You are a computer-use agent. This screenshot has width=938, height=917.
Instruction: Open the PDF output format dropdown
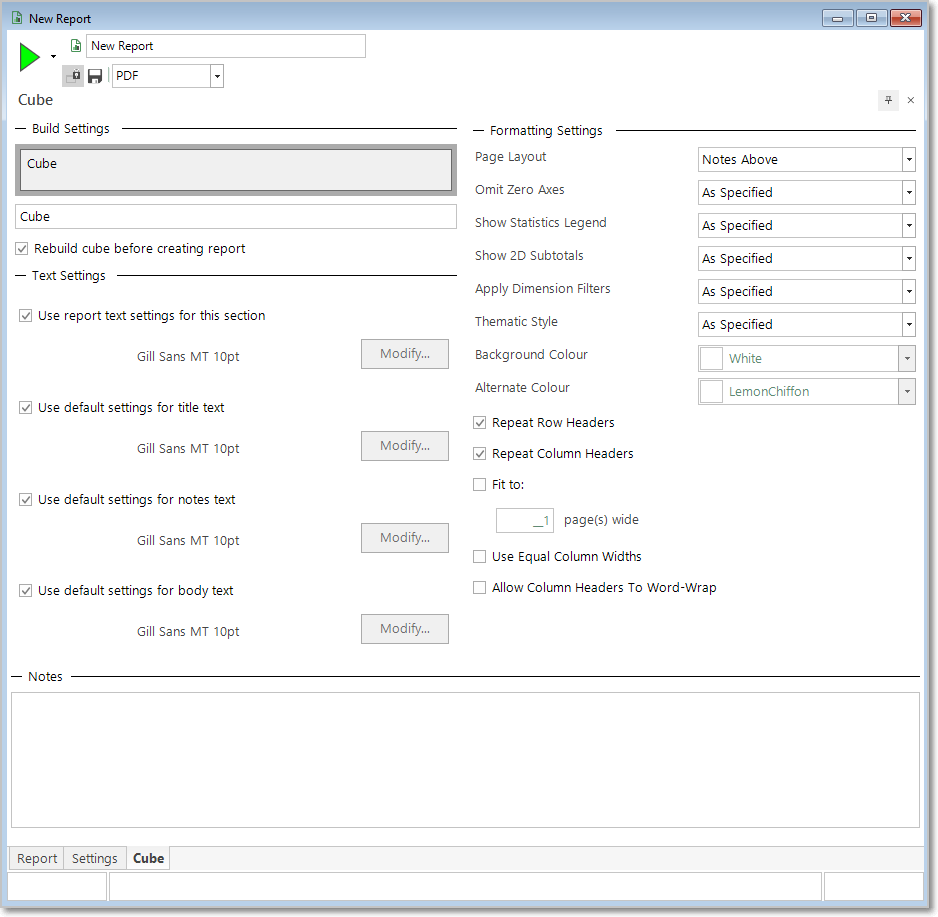217,76
